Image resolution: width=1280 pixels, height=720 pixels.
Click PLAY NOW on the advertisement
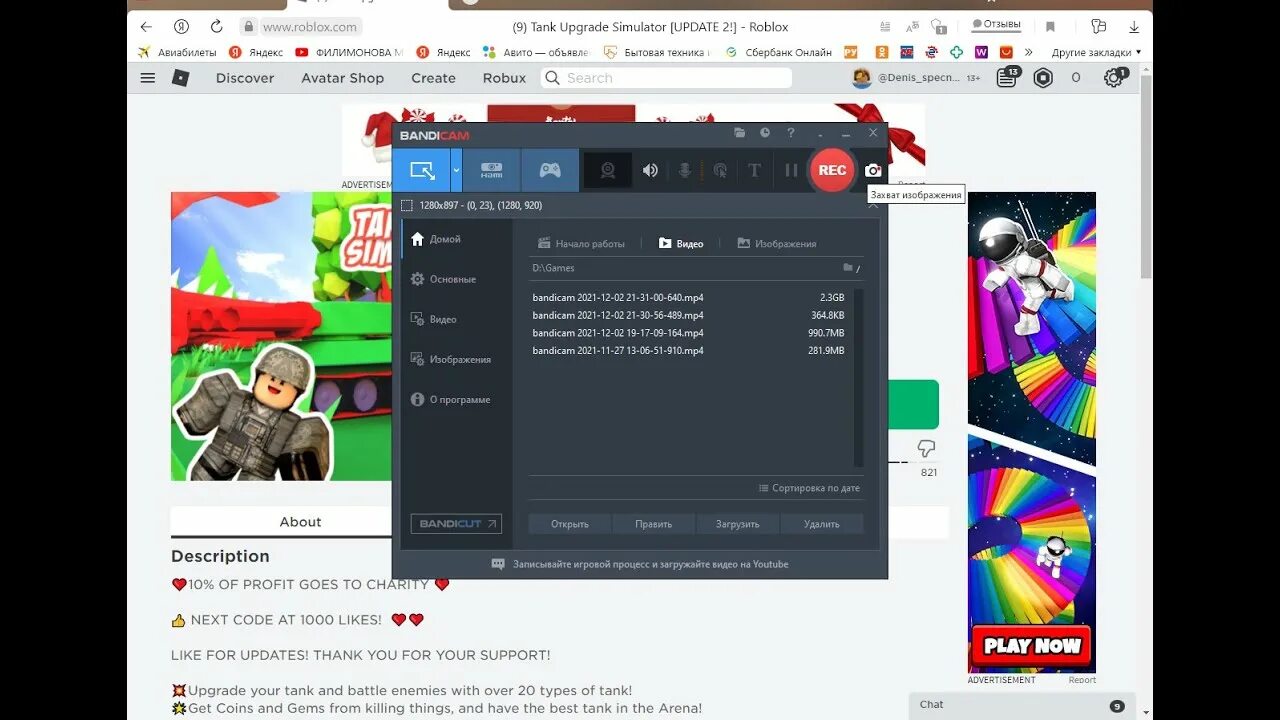(1032, 646)
